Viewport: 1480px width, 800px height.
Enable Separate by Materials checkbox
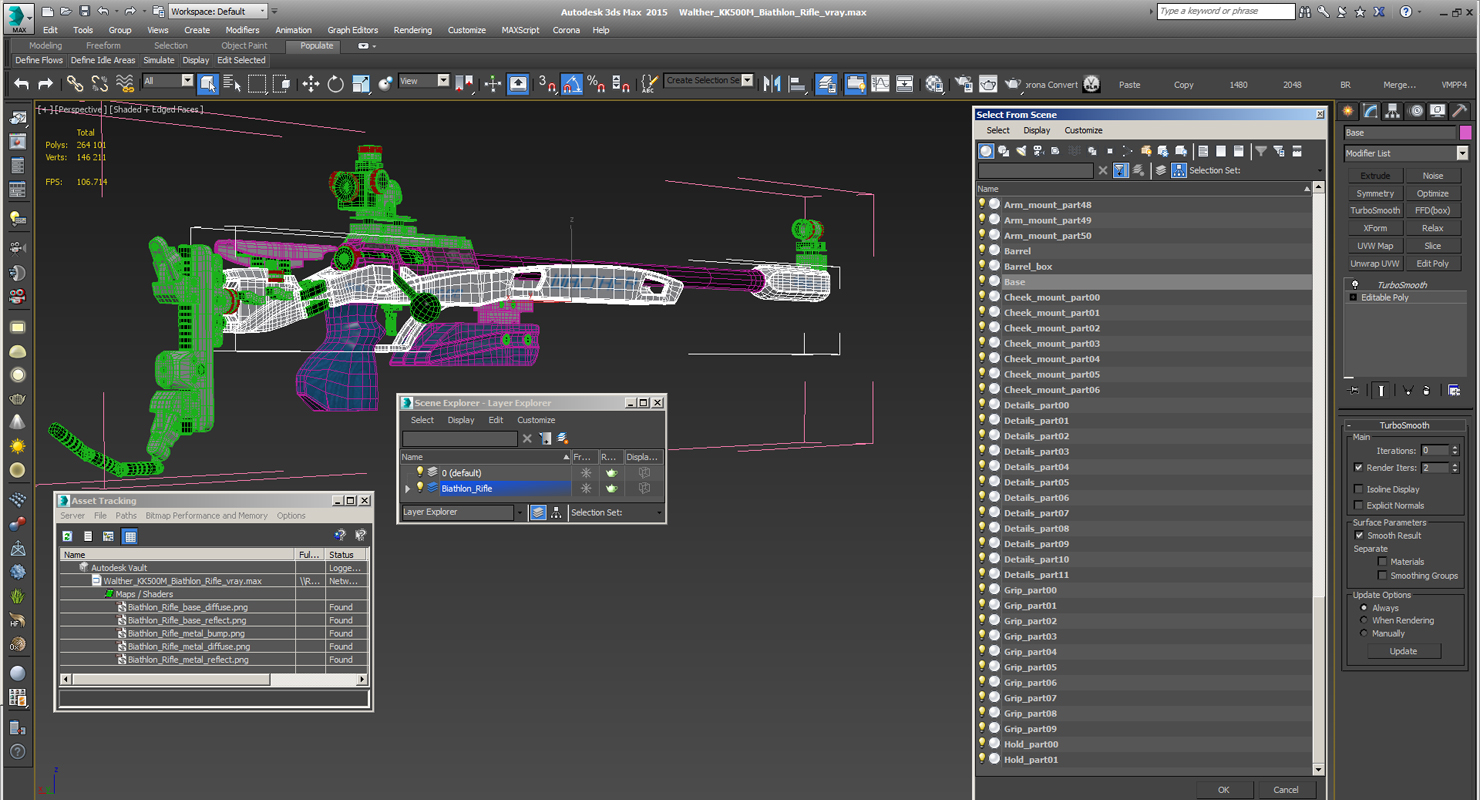[1383, 562]
